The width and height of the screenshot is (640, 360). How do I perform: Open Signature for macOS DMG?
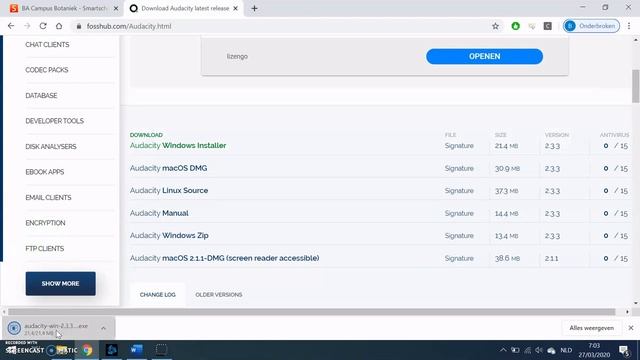[x=459, y=168]
